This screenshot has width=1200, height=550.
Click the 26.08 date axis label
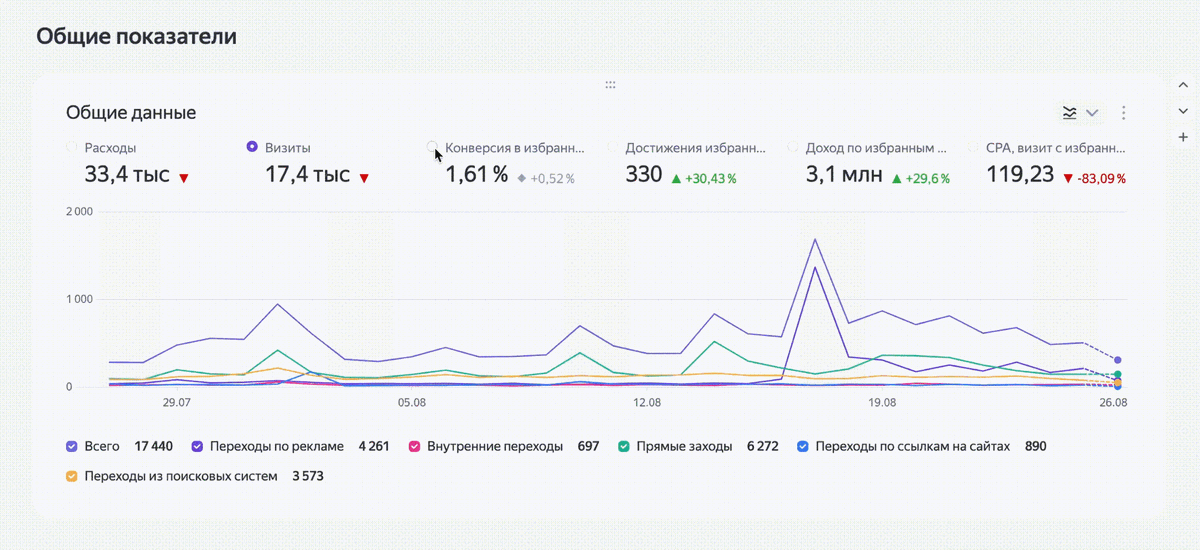[1112, 402]
